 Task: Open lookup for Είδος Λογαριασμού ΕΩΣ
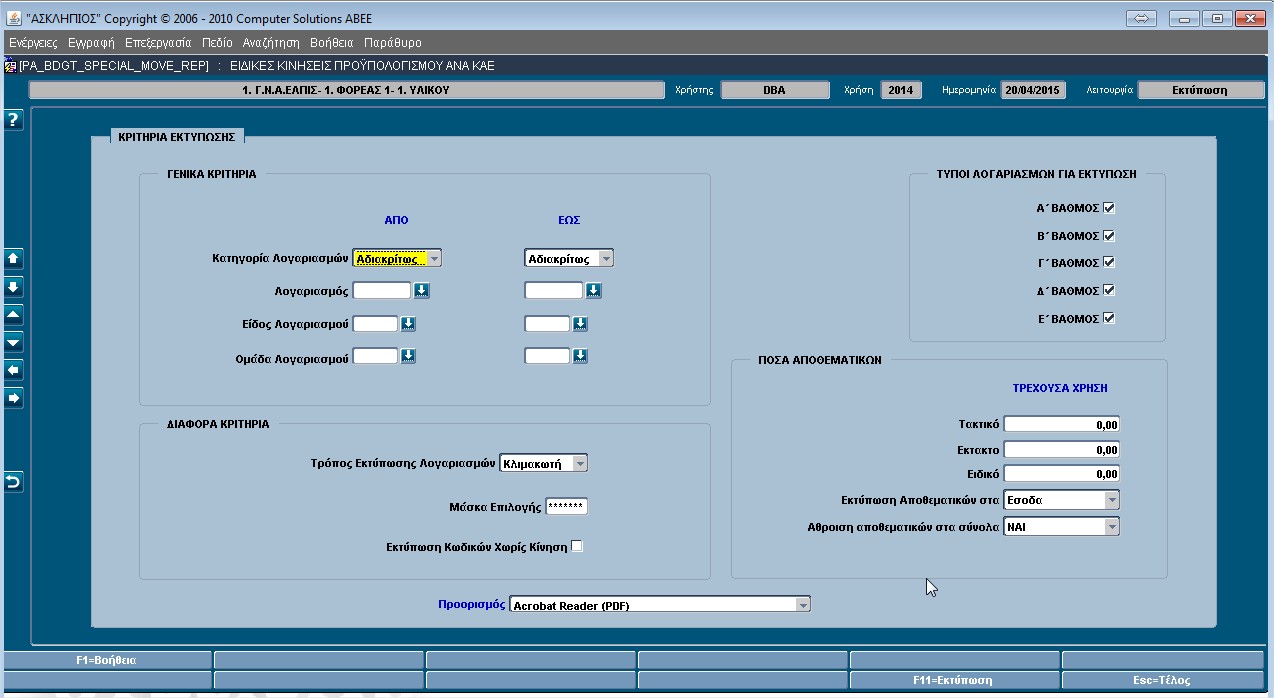tap(580, 324)
